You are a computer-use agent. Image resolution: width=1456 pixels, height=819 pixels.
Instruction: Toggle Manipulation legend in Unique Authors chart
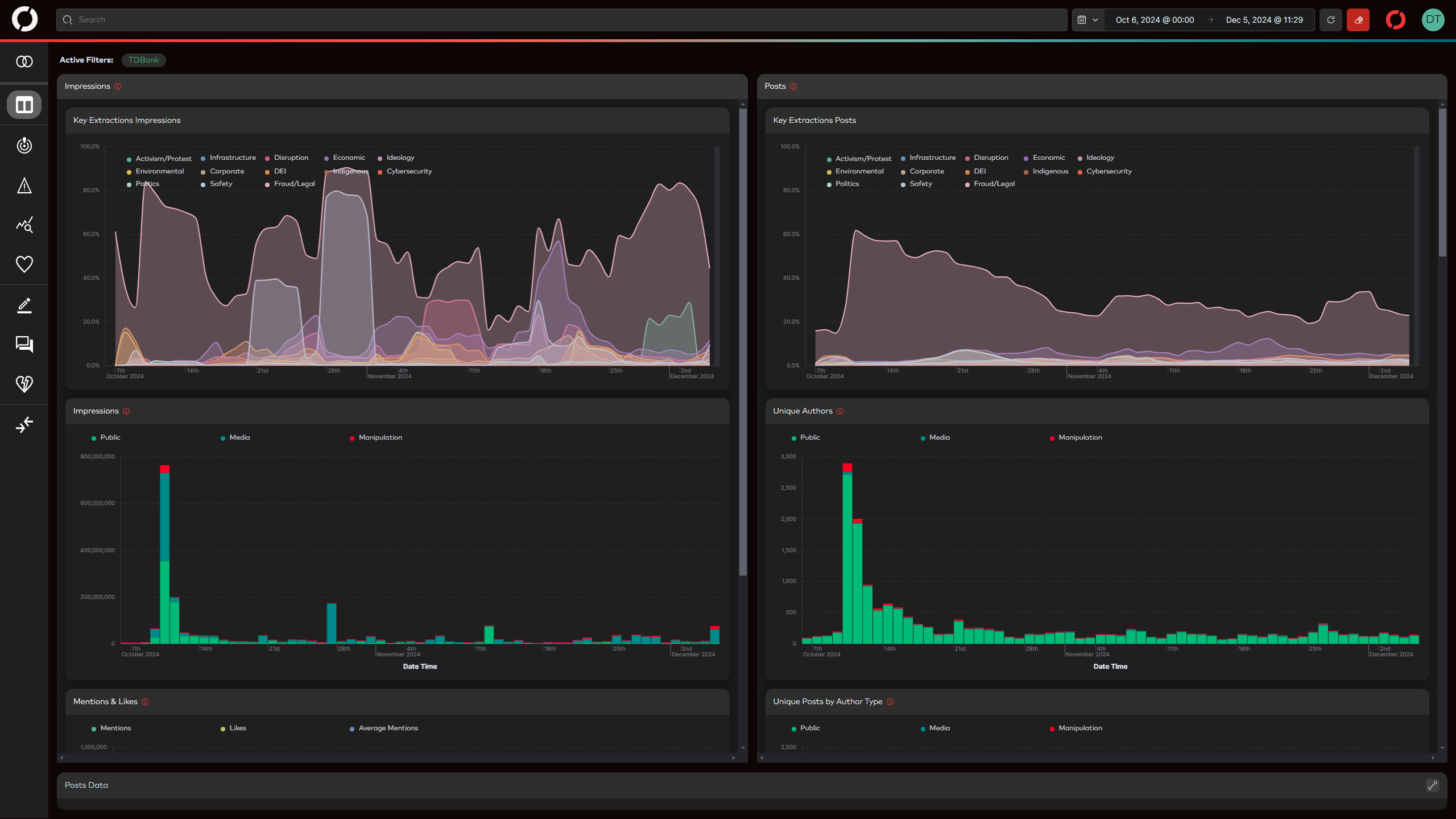pyautogui.click(x=1076, y=437)
